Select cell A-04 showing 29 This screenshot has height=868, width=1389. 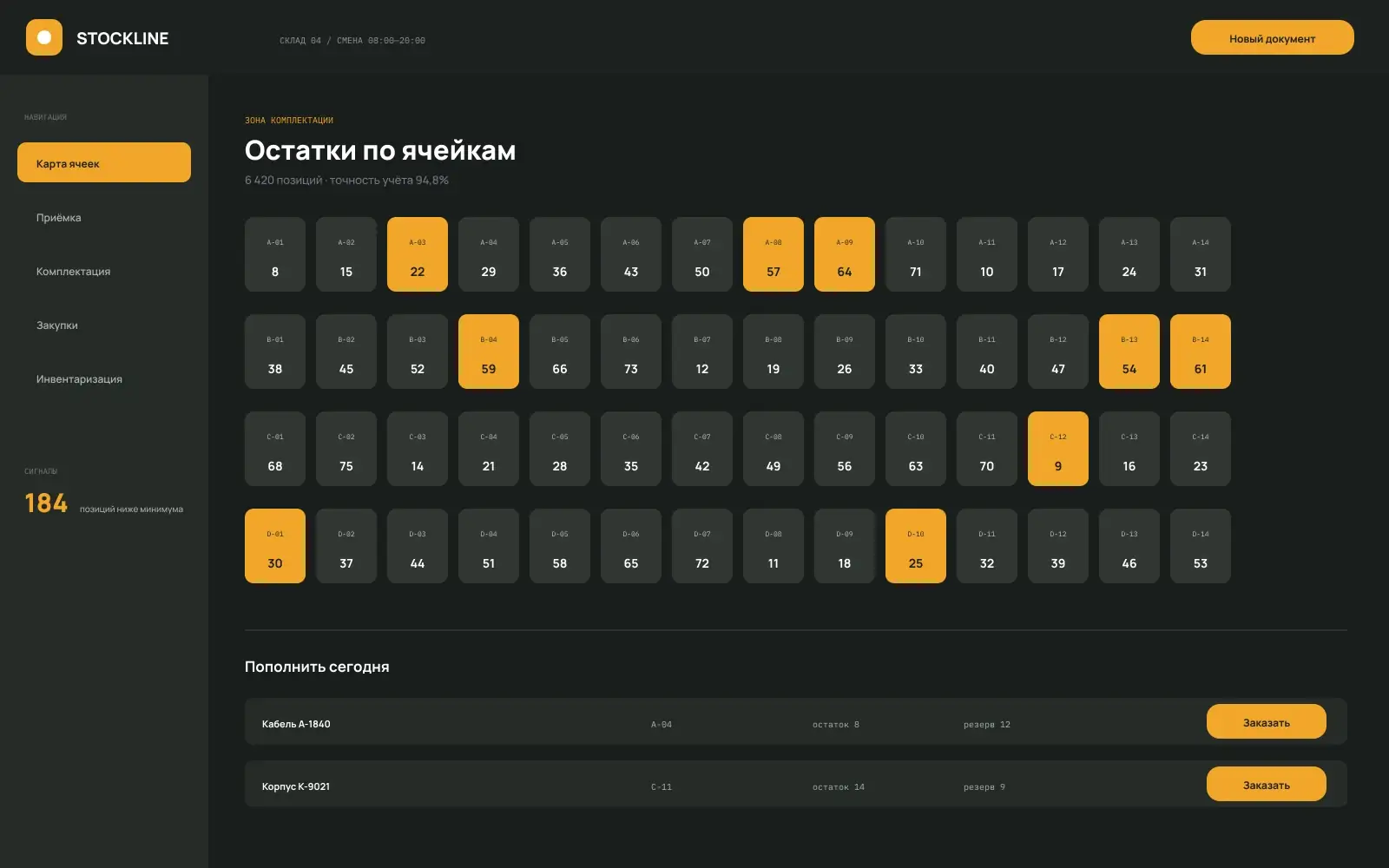click(489, 254)
